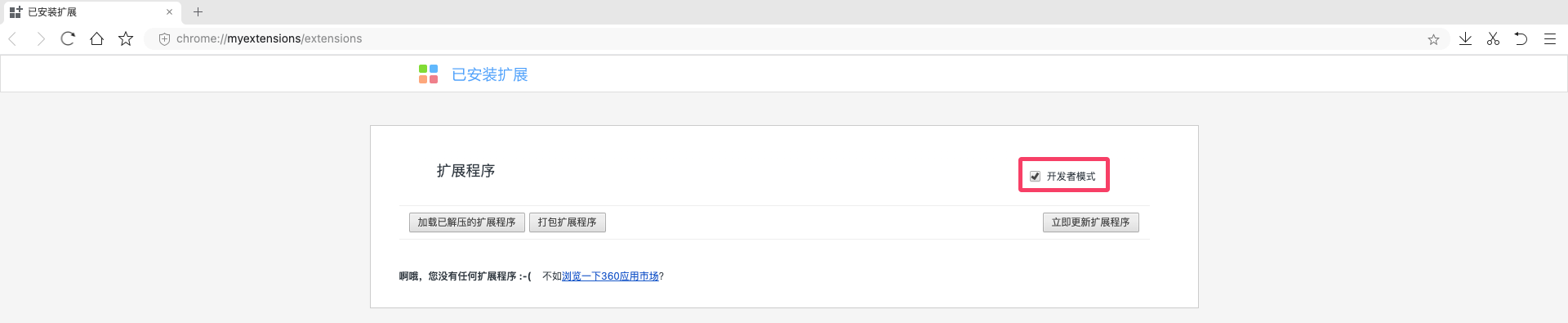
Task: Click the 立即更新扩展程序 button
Action: pos(1090,222)
